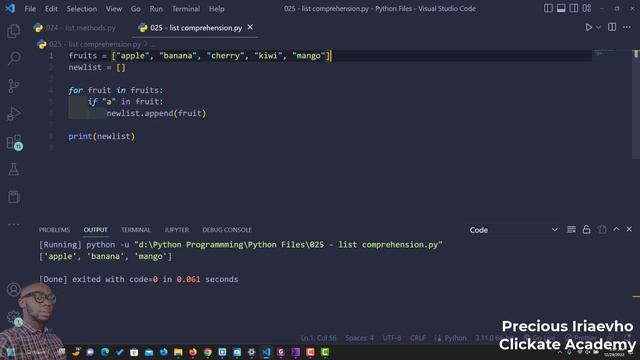Screen dimensions: 640x360
Task: Switch to the JUPYTER panel tab
Action: pyautogui.click(x=176, y=230)
